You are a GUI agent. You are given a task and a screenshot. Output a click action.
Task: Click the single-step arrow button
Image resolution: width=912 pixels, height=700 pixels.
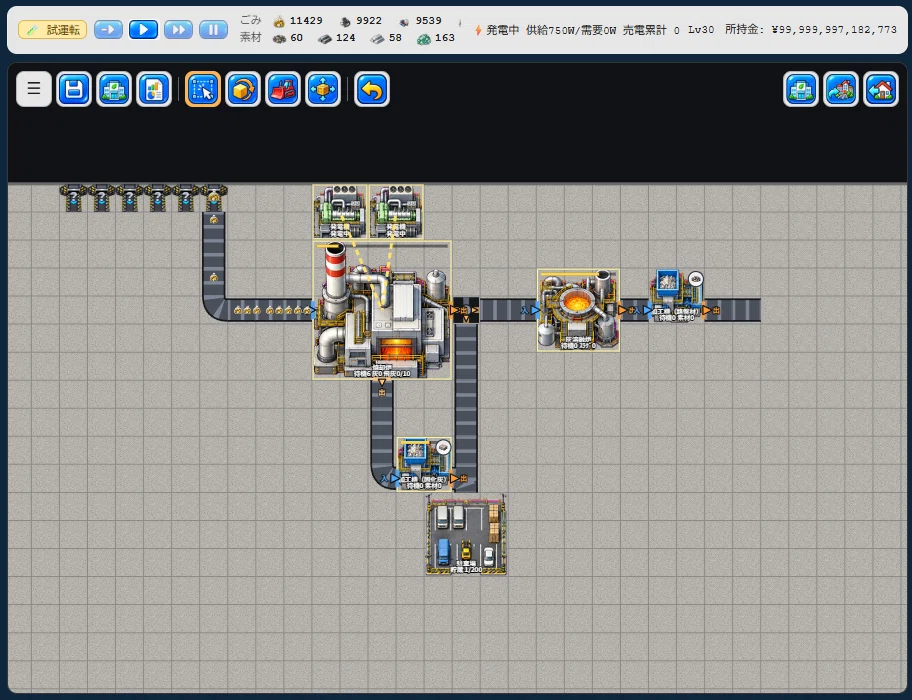(108, 30)
